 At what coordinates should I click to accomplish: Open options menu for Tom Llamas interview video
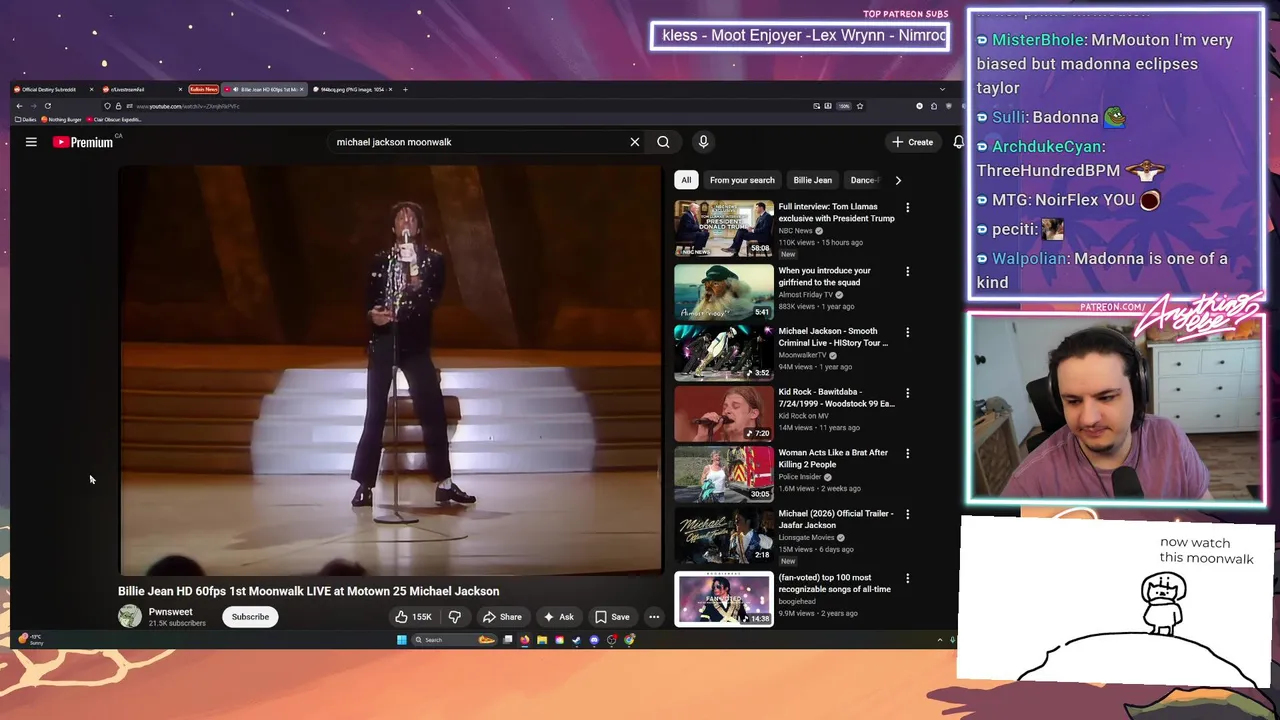coord(907,208)
